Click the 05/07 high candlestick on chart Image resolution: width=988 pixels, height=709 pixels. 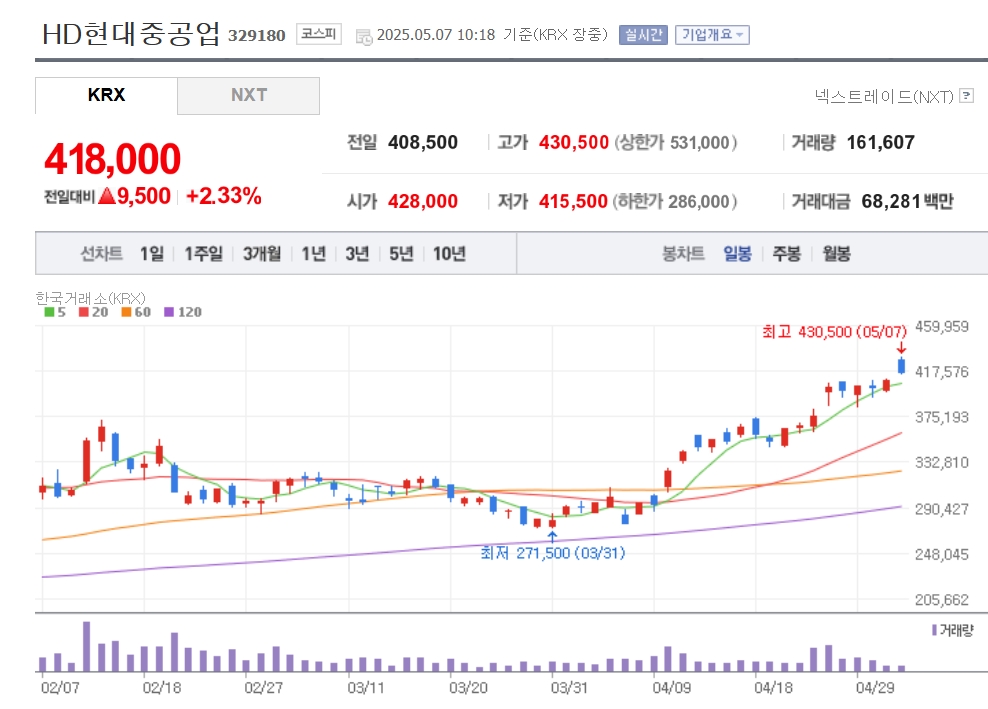coord(902,366)
